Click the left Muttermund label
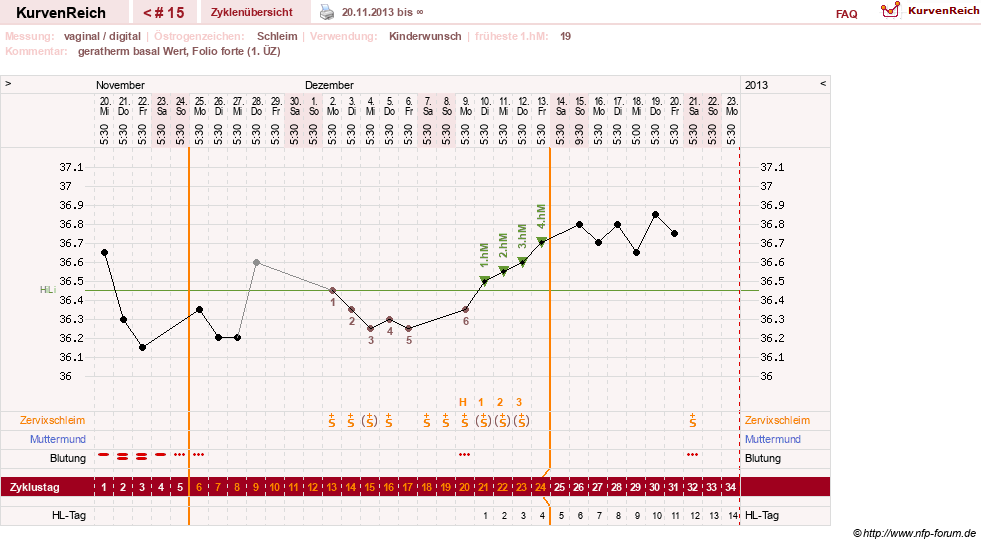 (x=58, y=439)
